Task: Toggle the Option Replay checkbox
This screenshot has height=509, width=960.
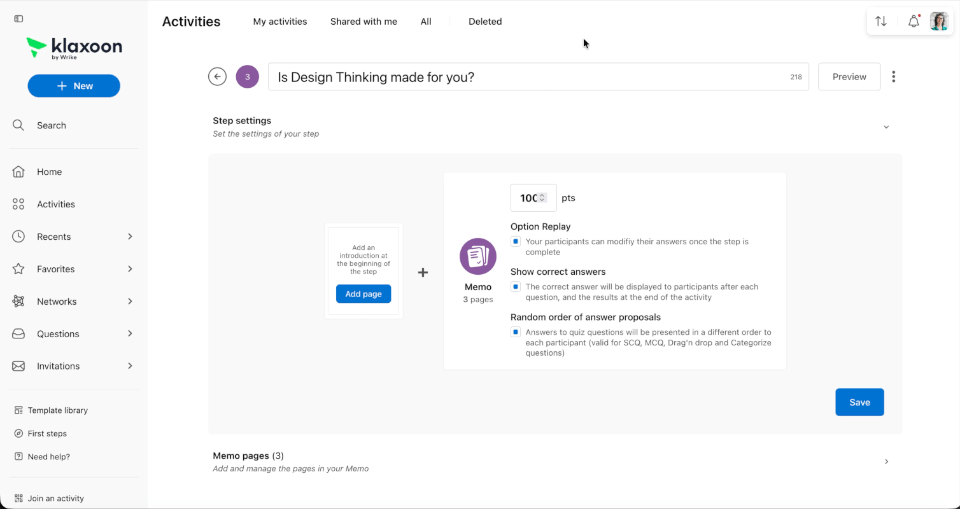Action: (x=516, y=241)
